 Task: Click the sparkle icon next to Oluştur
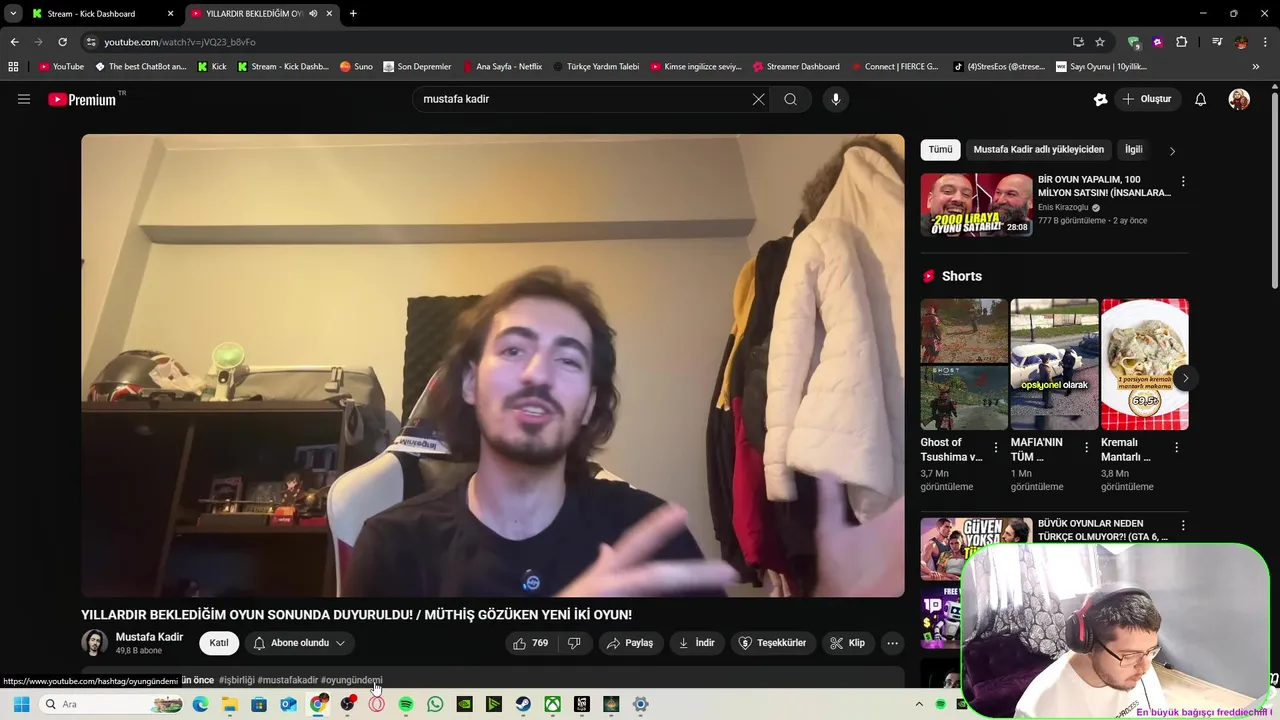point(1100,99)
